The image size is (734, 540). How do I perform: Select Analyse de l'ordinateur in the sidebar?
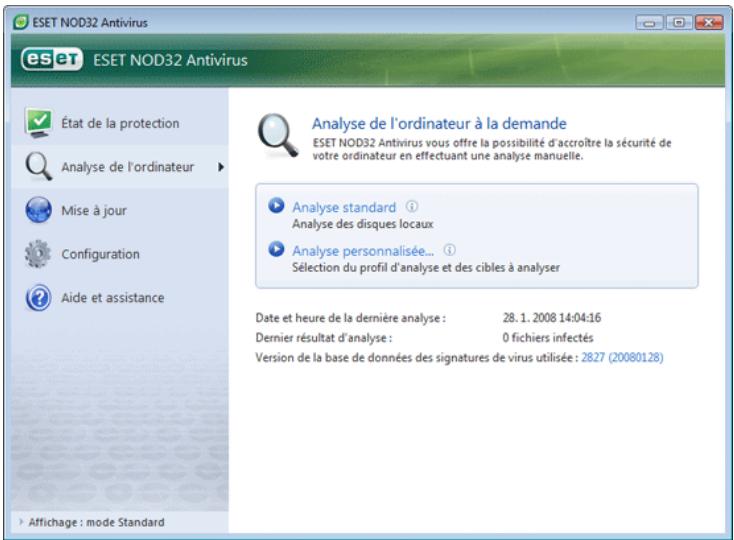tap(120, 167)
